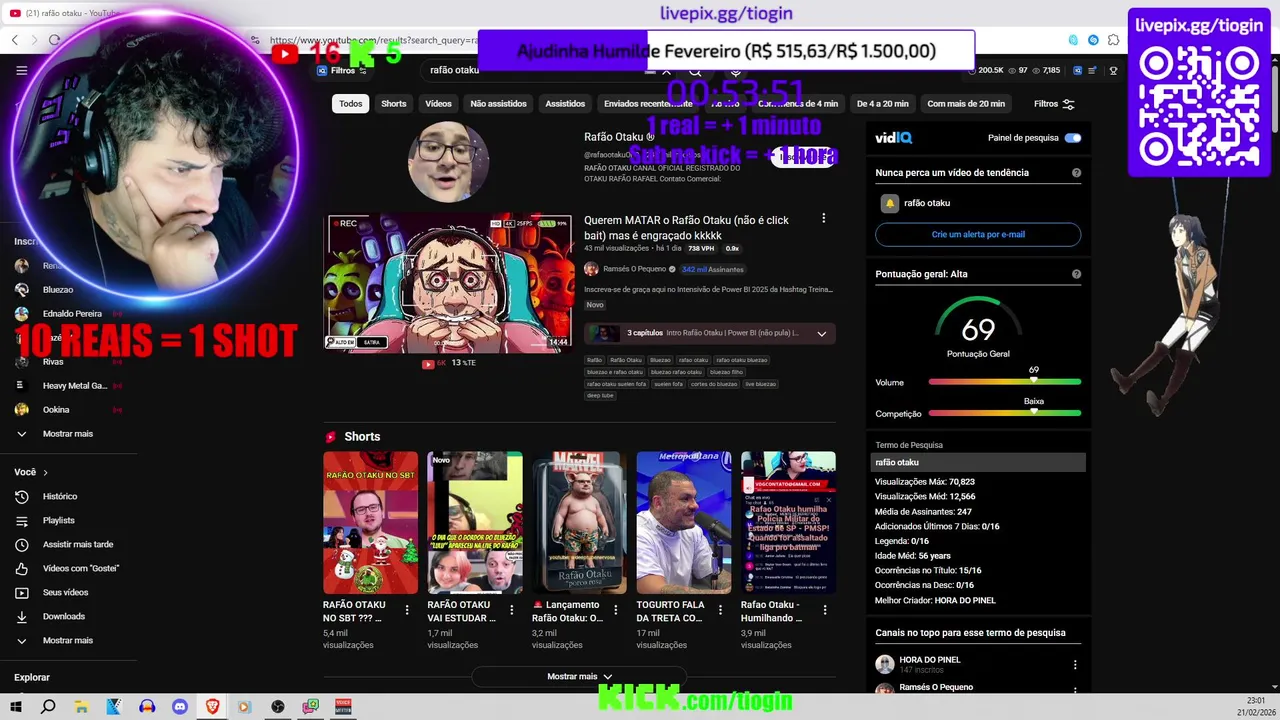Open Seus vídeos in the sidebar
This screenshot has width=1280, height=720.
pyautogui.click(x=66, y=592)
